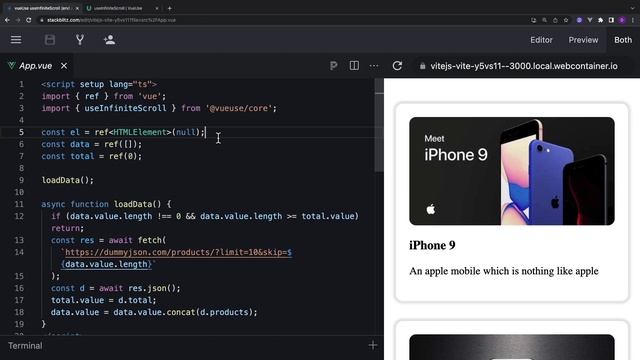Split the editor with the split icon

point(354,66)
